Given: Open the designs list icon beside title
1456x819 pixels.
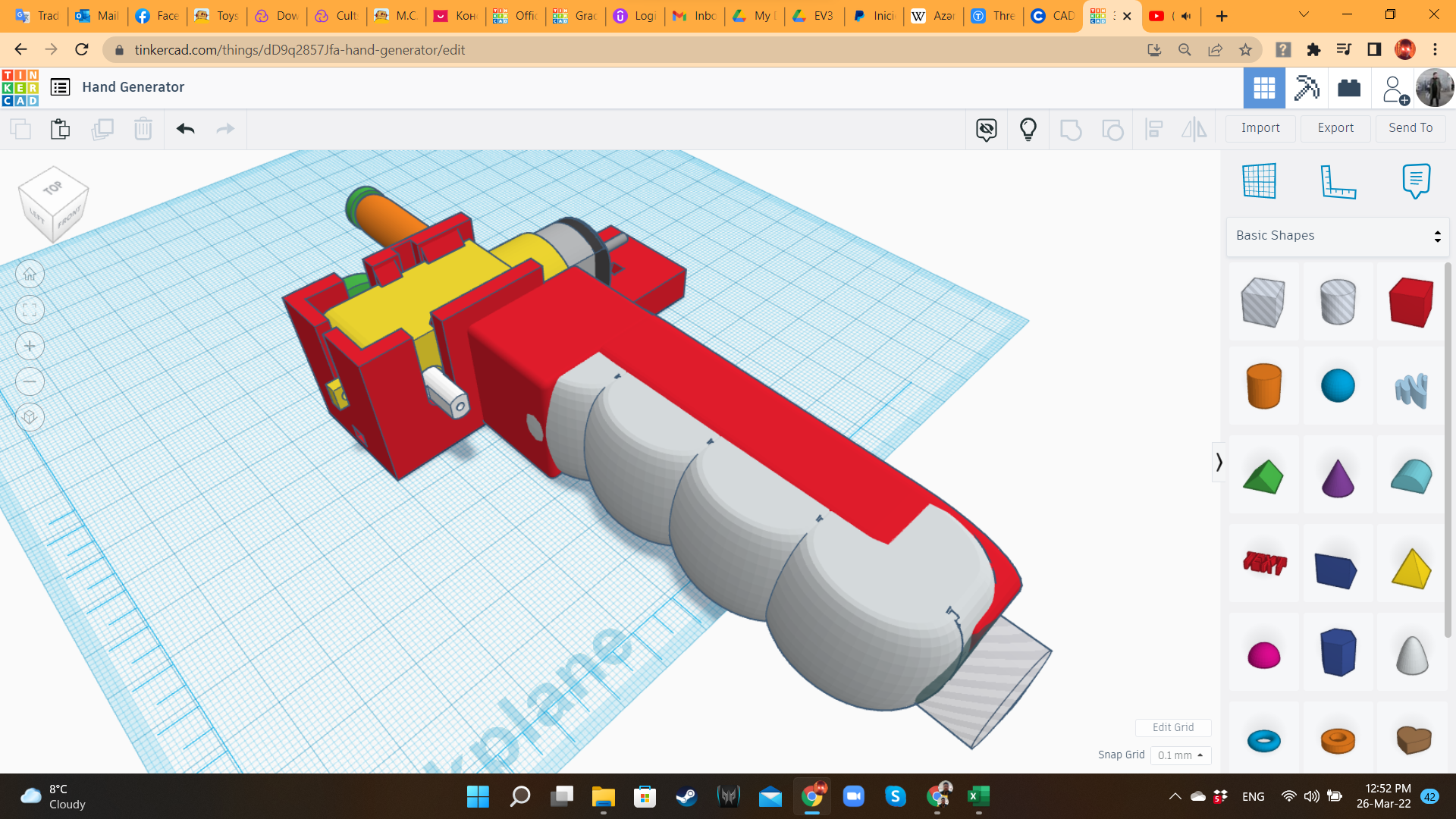Looking at the screenshot, I should point(60,87).
